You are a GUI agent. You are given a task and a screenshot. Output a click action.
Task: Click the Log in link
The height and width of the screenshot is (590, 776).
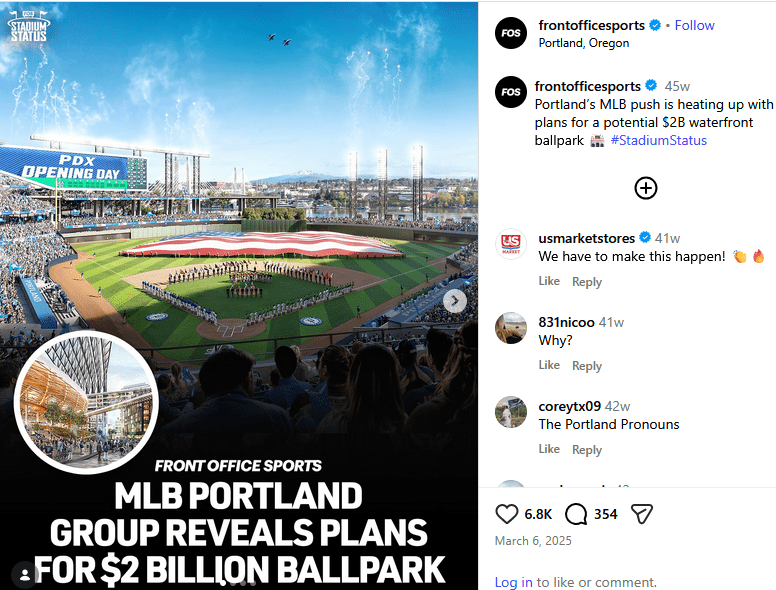[513, 582]
